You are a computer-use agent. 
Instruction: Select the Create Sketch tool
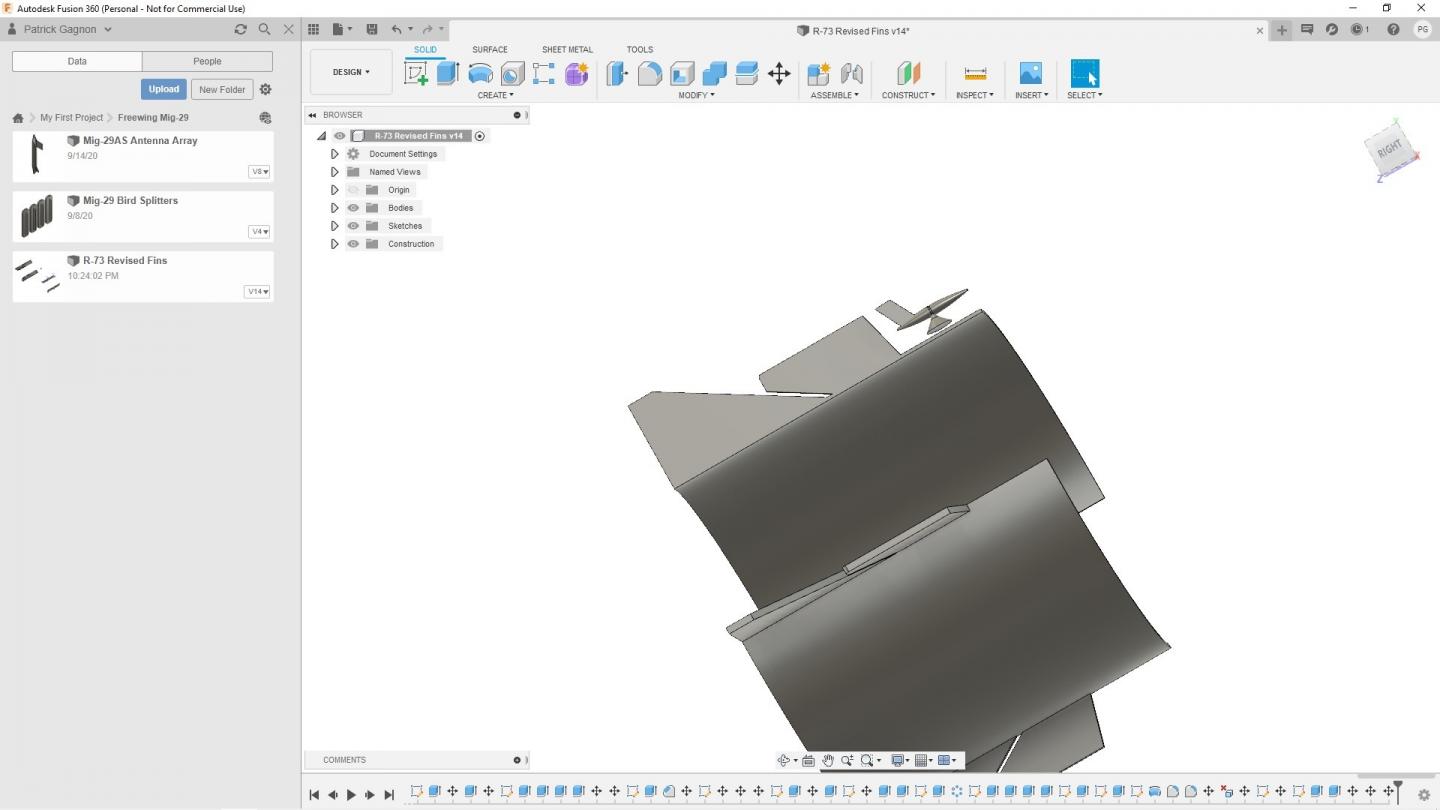point(416,73)
